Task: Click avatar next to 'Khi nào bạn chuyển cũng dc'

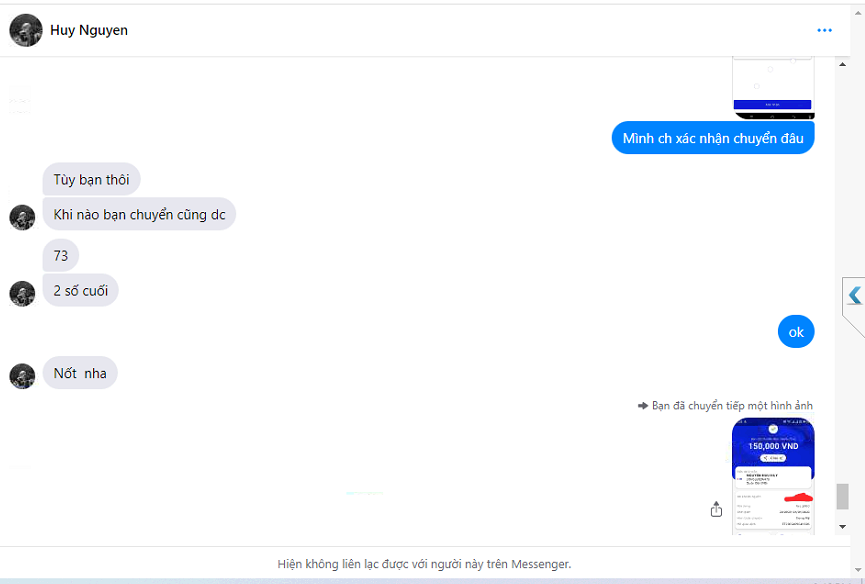Action: click(22, 217)
